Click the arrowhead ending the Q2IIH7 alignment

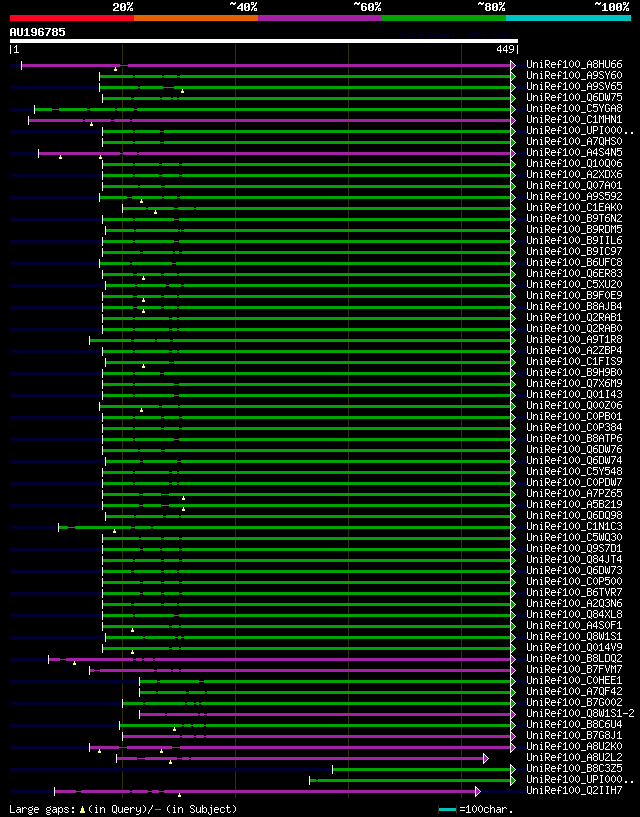click(x=478, y=791)
